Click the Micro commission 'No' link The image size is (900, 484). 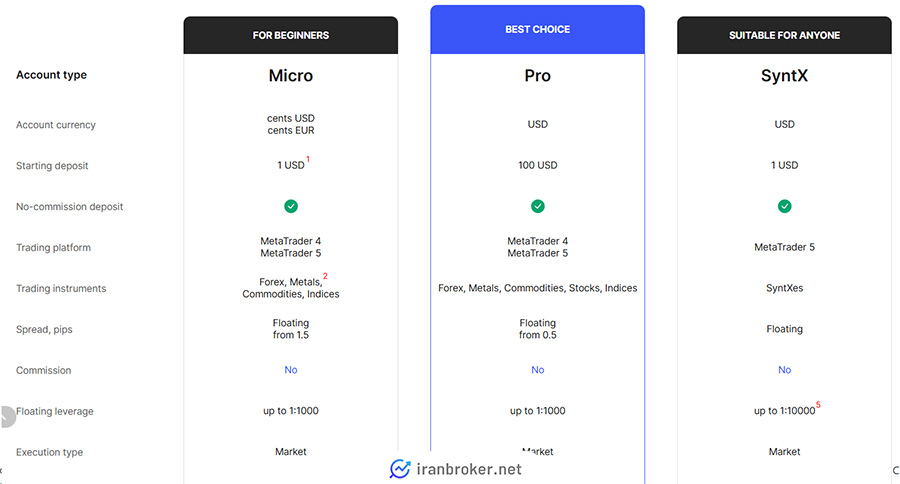point(290,370)
